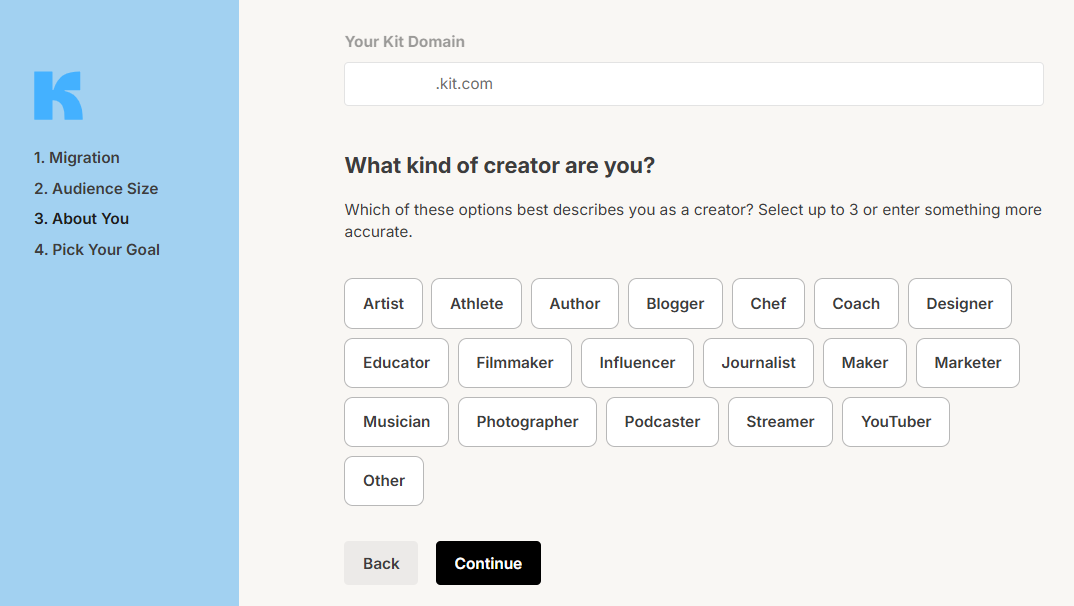Pick Journalist as creator type
The height and width of the screenshot is (606, 1074).
758,363
